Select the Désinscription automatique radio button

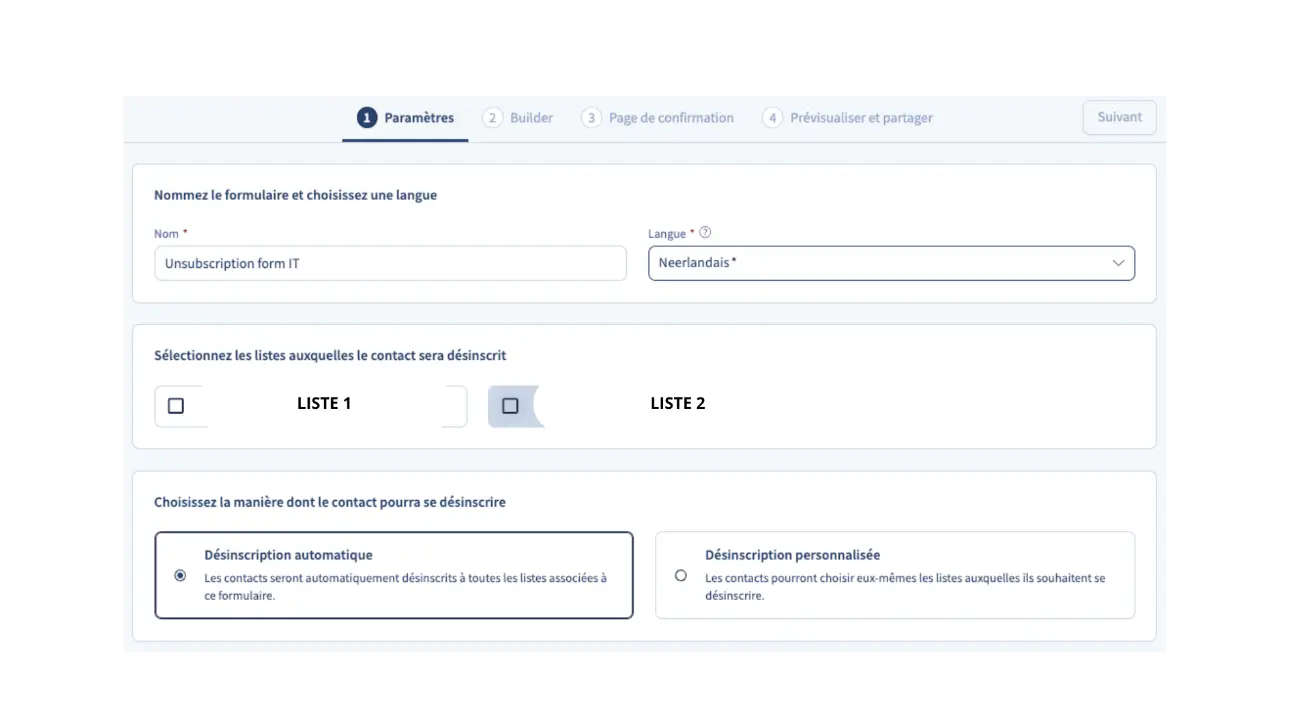tap(180, 575)
